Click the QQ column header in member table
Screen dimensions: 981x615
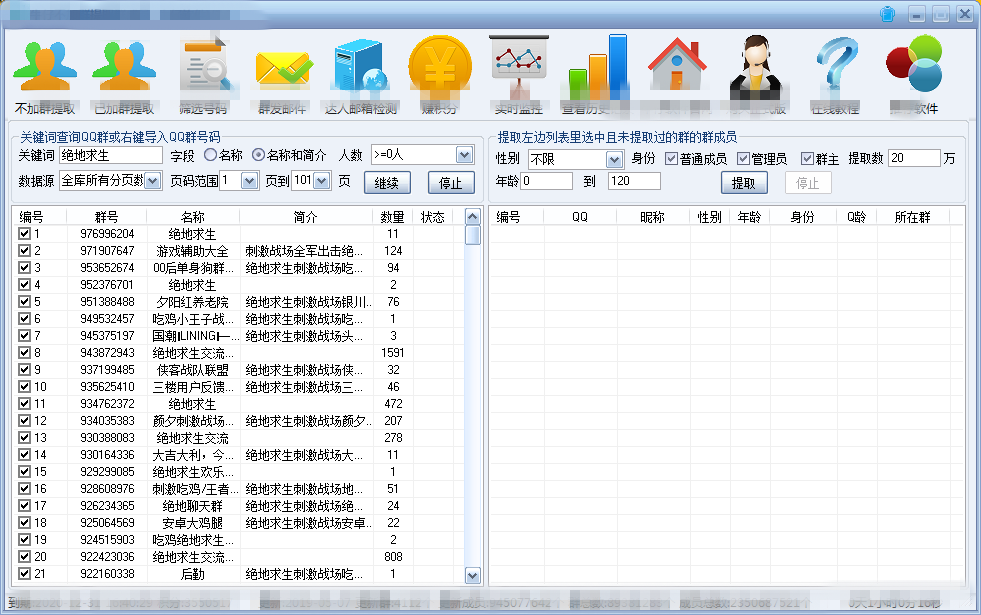(580, 216)
